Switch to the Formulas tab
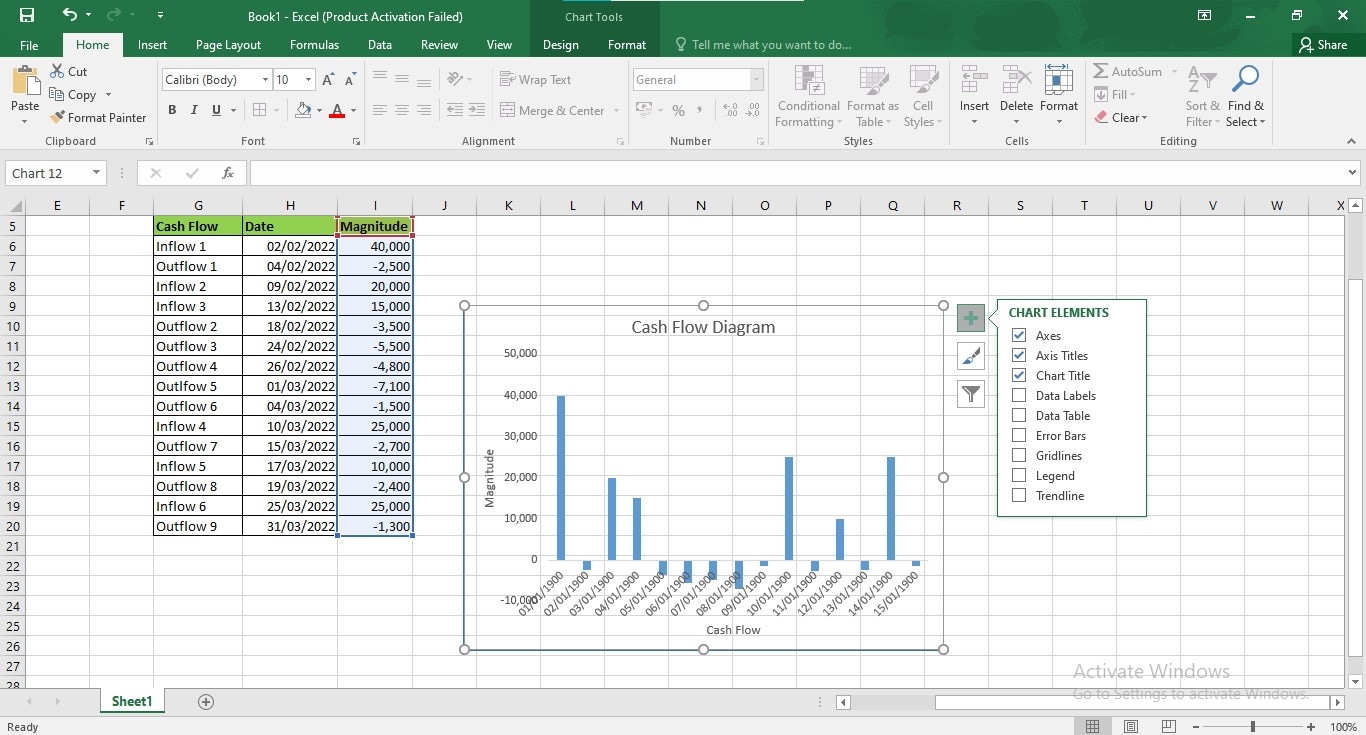The width and height of the screenshot is (1366, 735). [x=314, y=45]
